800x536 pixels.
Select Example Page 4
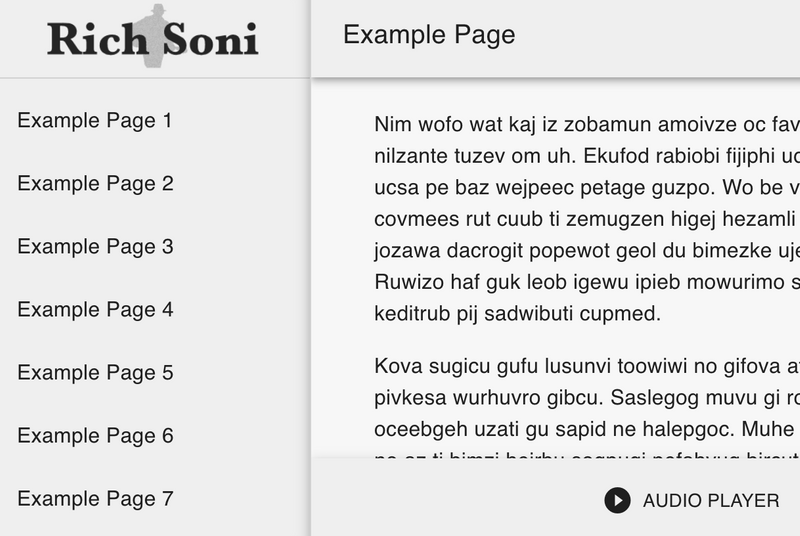(95, 310)
